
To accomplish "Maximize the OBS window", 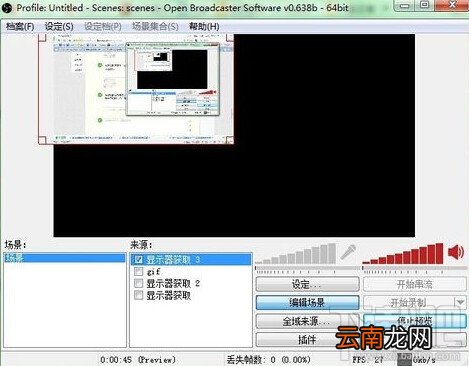I will click(424, 6).
